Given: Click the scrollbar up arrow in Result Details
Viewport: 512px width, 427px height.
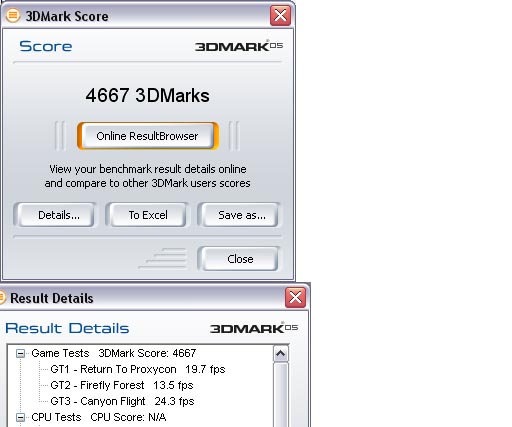Looking at the screenshot, I should (280, 354).
